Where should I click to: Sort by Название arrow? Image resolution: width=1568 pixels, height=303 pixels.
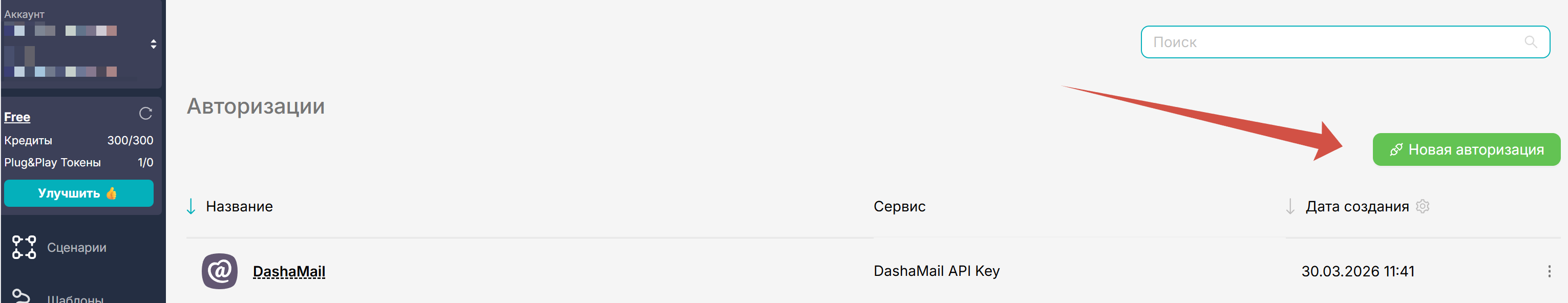coord(191,206)
